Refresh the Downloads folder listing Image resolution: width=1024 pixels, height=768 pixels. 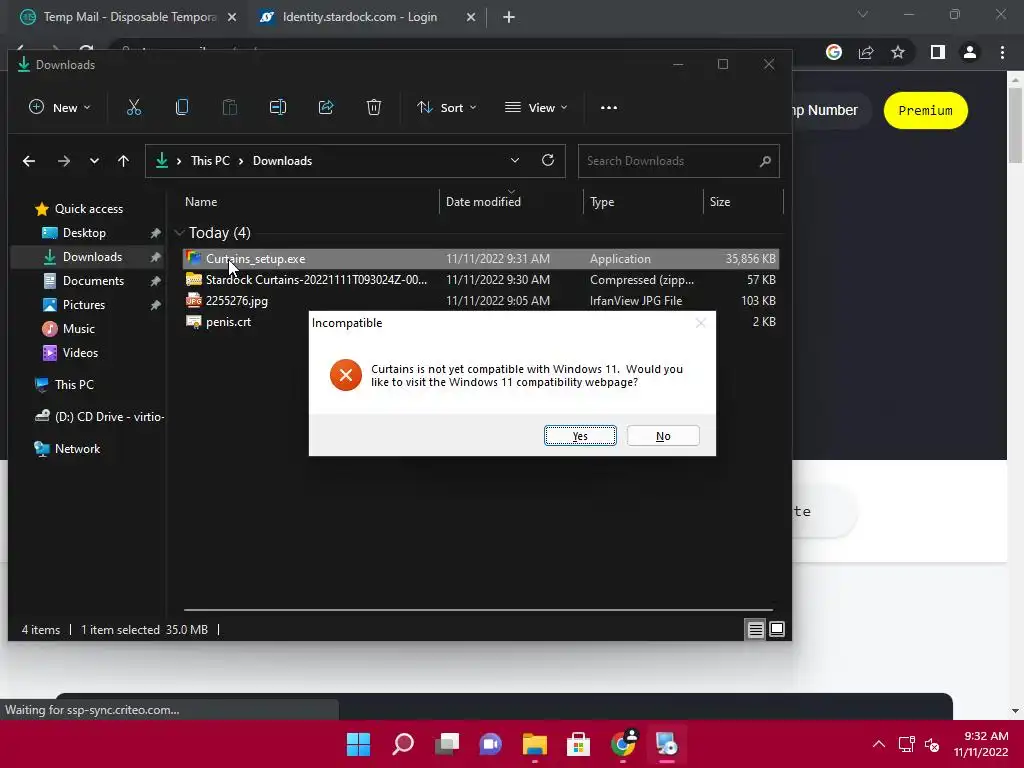coord(548,161)
